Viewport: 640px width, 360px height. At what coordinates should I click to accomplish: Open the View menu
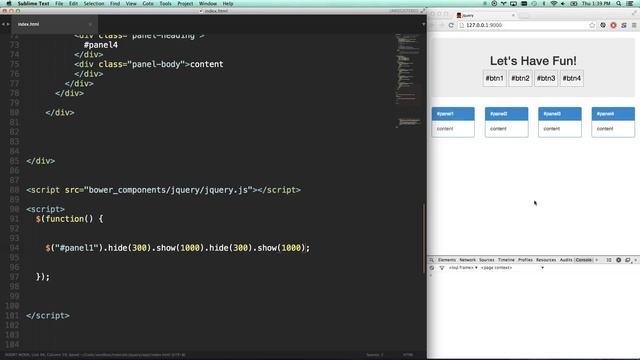[x=131, y=3]
